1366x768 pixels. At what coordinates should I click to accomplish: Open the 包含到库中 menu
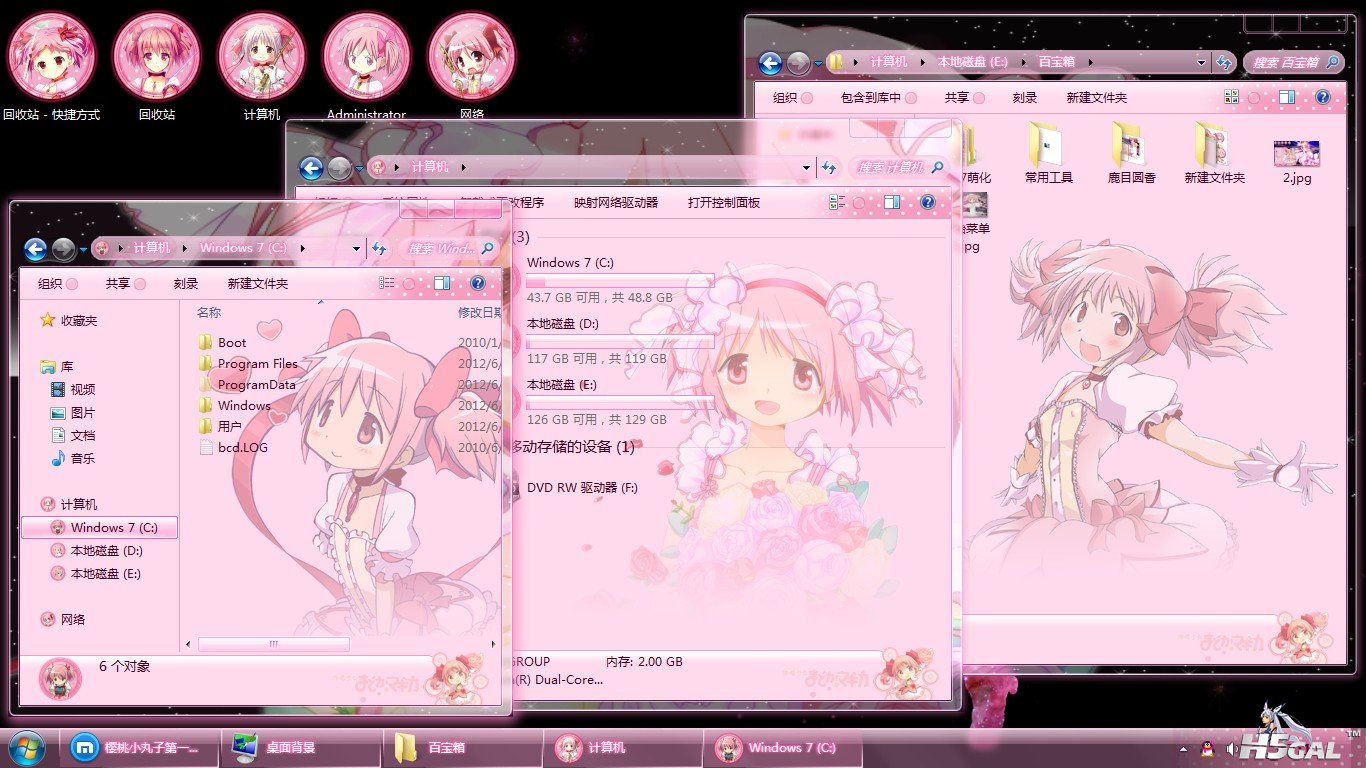[877, 98]
